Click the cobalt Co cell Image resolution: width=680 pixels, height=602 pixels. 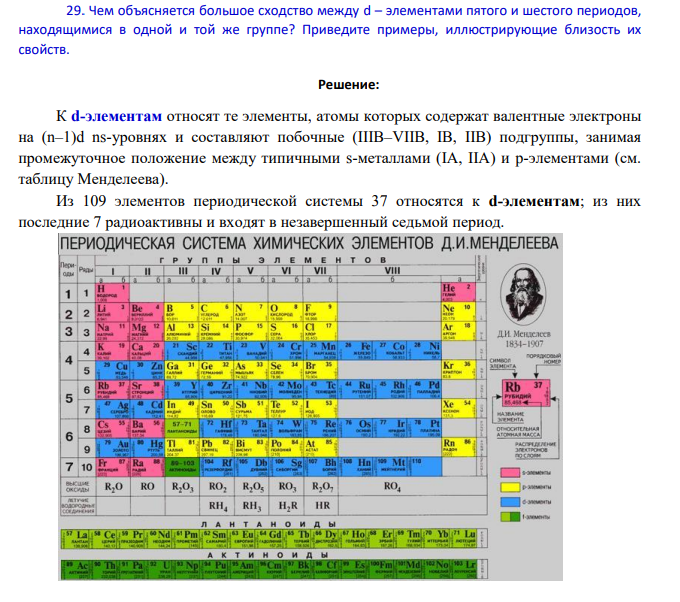[389, 350]
